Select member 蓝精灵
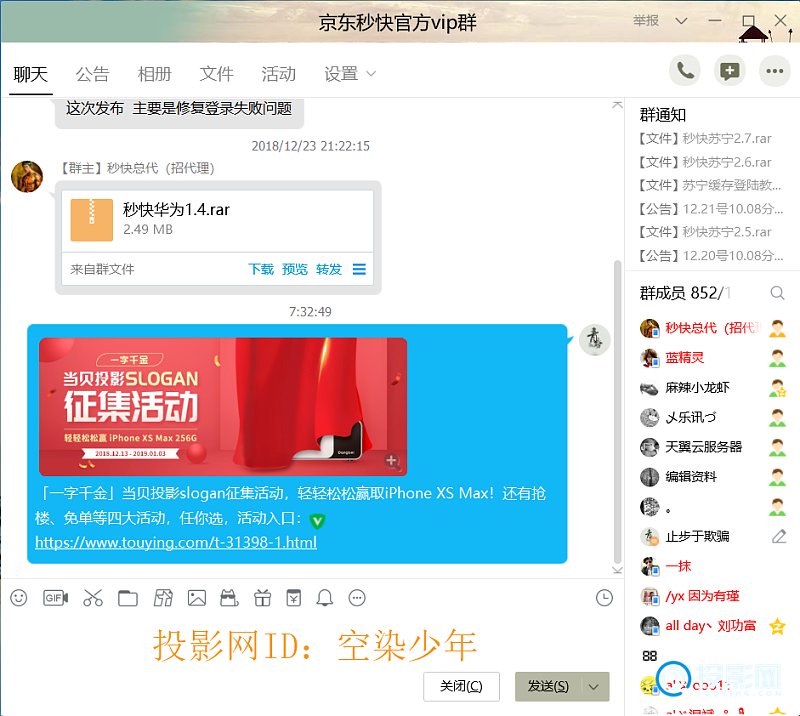This screenshot has height=716, width=800. tap(713, 358)
